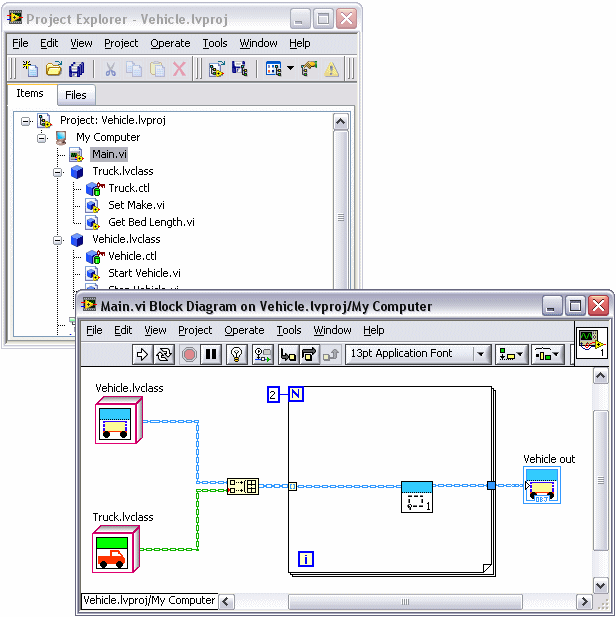Click numeric constant 2 wired to N

coord(273,394)
